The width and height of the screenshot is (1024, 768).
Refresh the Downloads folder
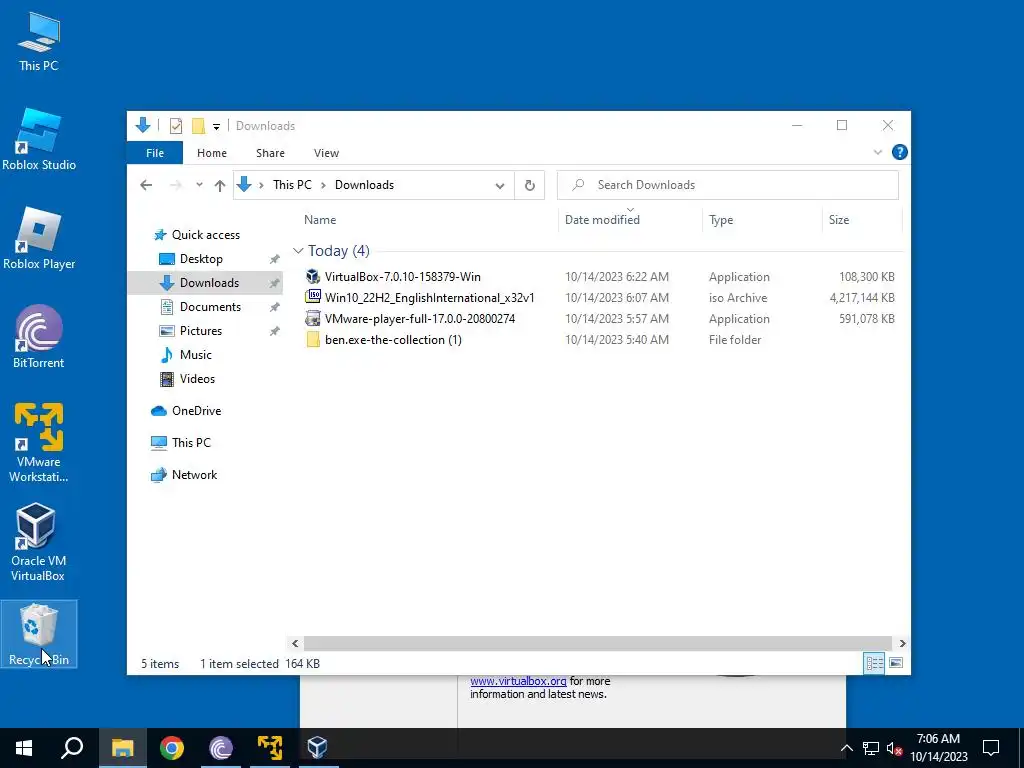[x=530, y=185]
